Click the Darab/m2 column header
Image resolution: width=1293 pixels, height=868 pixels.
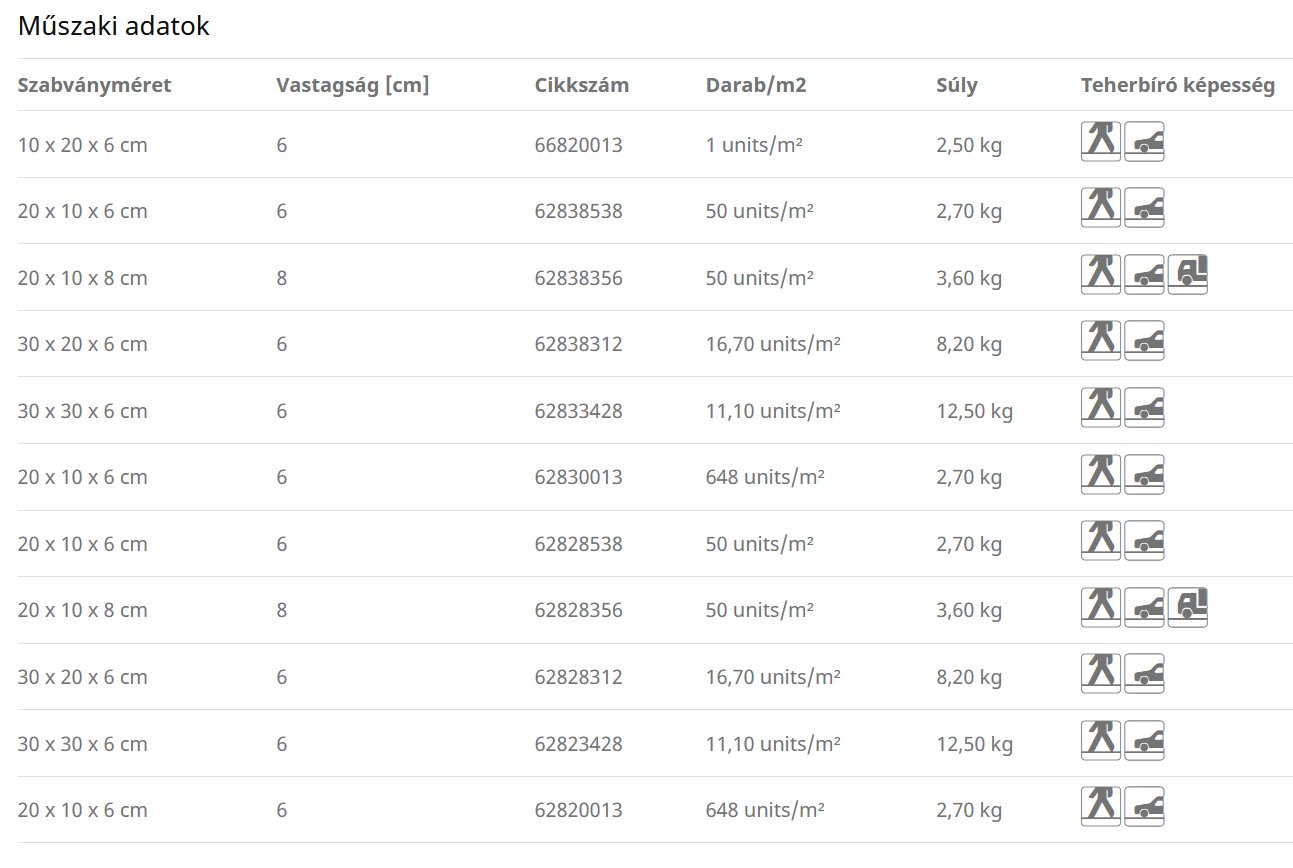pos(756,85)
